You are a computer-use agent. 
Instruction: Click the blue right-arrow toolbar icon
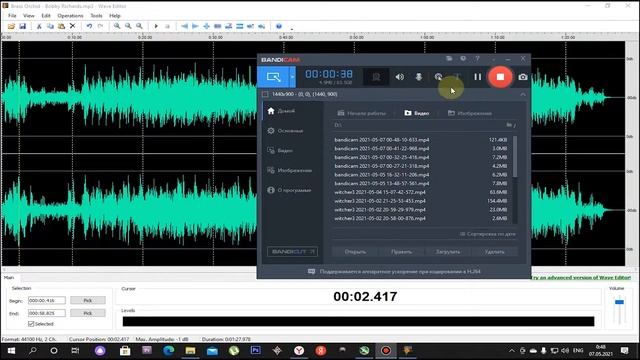coord(196,26)
